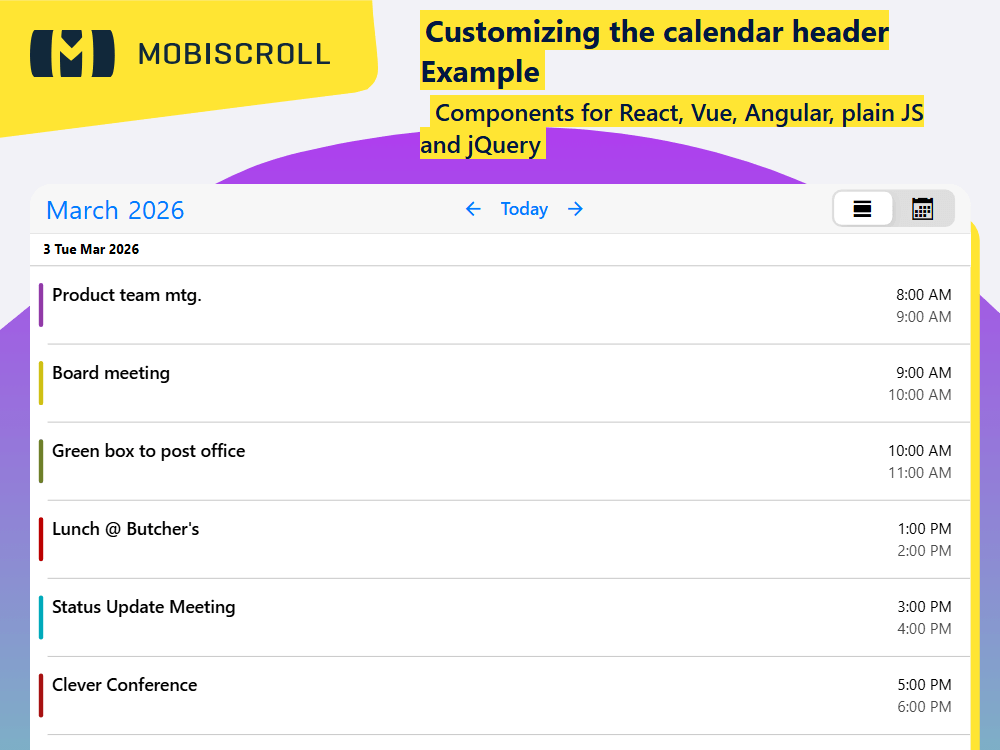Click the red color bar on Lunch @ Butcher's

point(41,539)
